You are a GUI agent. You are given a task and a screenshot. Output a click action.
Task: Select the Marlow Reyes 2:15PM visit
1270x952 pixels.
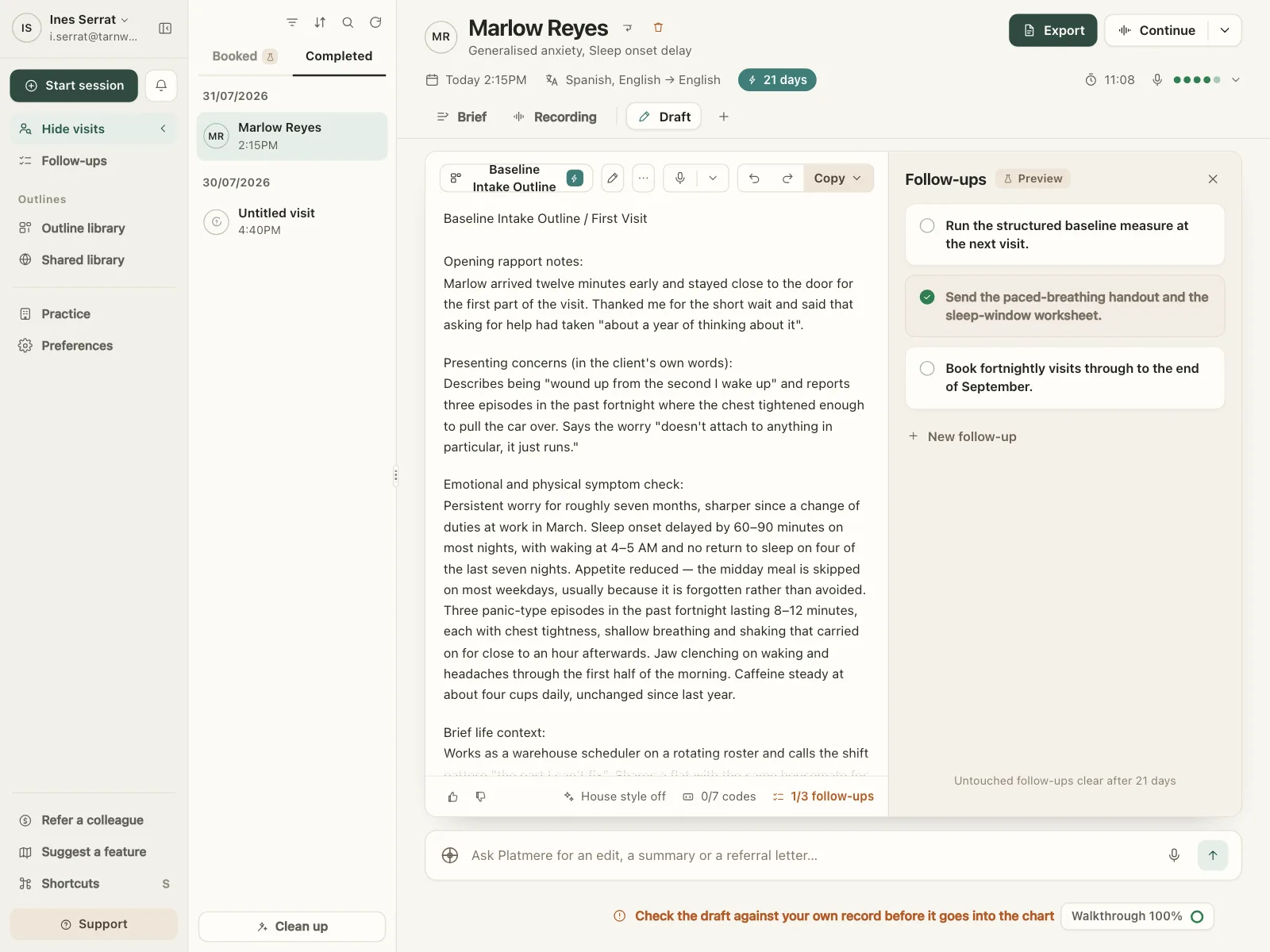click(292, 136)
